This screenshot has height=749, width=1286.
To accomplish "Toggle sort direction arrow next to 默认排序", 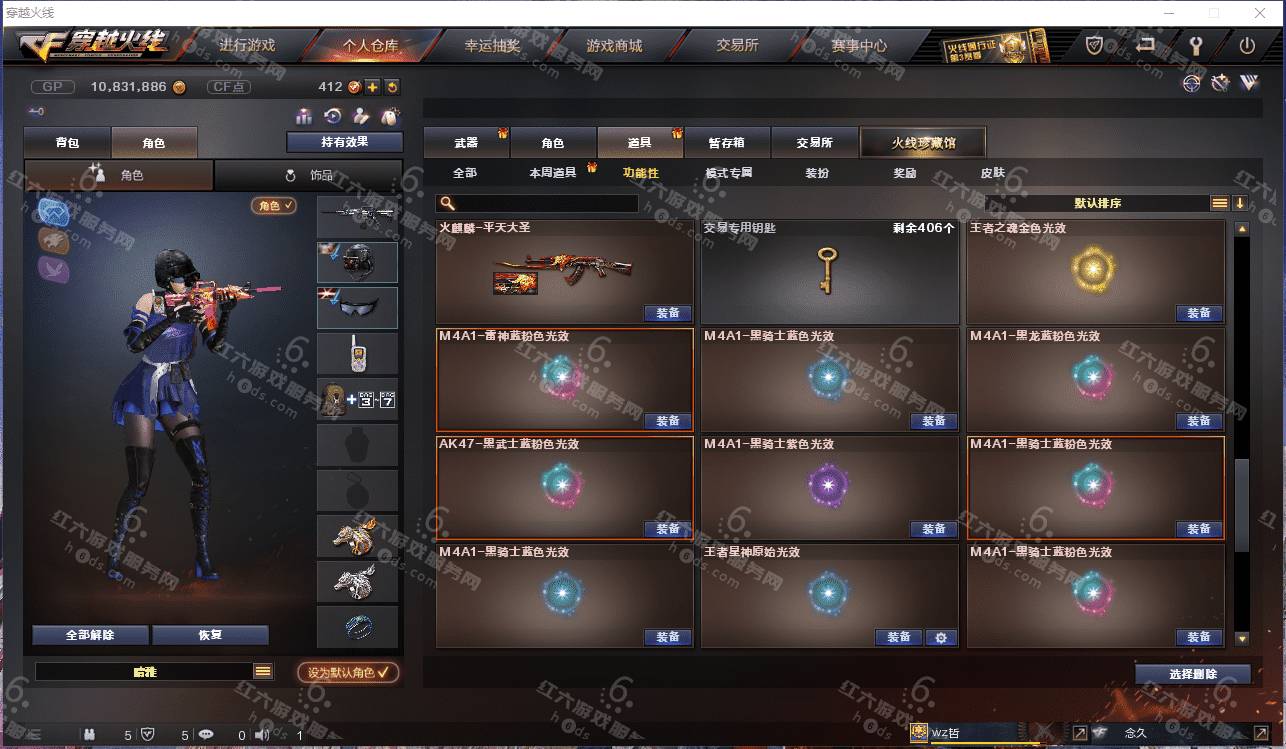I will pos(1240,203).
